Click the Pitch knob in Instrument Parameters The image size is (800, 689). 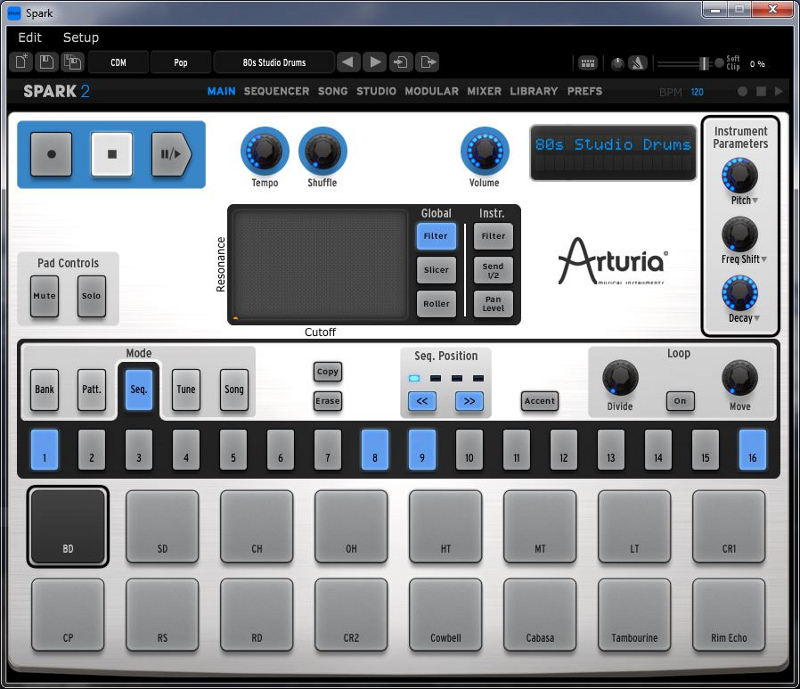pyautogui.click(x=739, y=176)
